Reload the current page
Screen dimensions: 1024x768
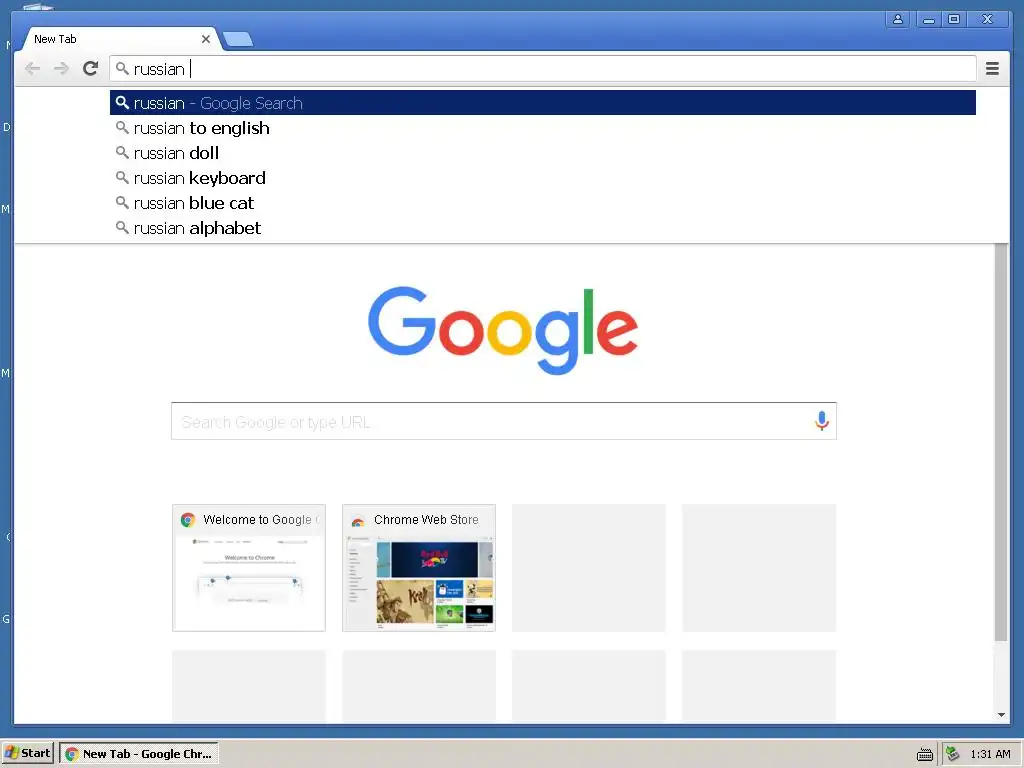coord(91,69)
